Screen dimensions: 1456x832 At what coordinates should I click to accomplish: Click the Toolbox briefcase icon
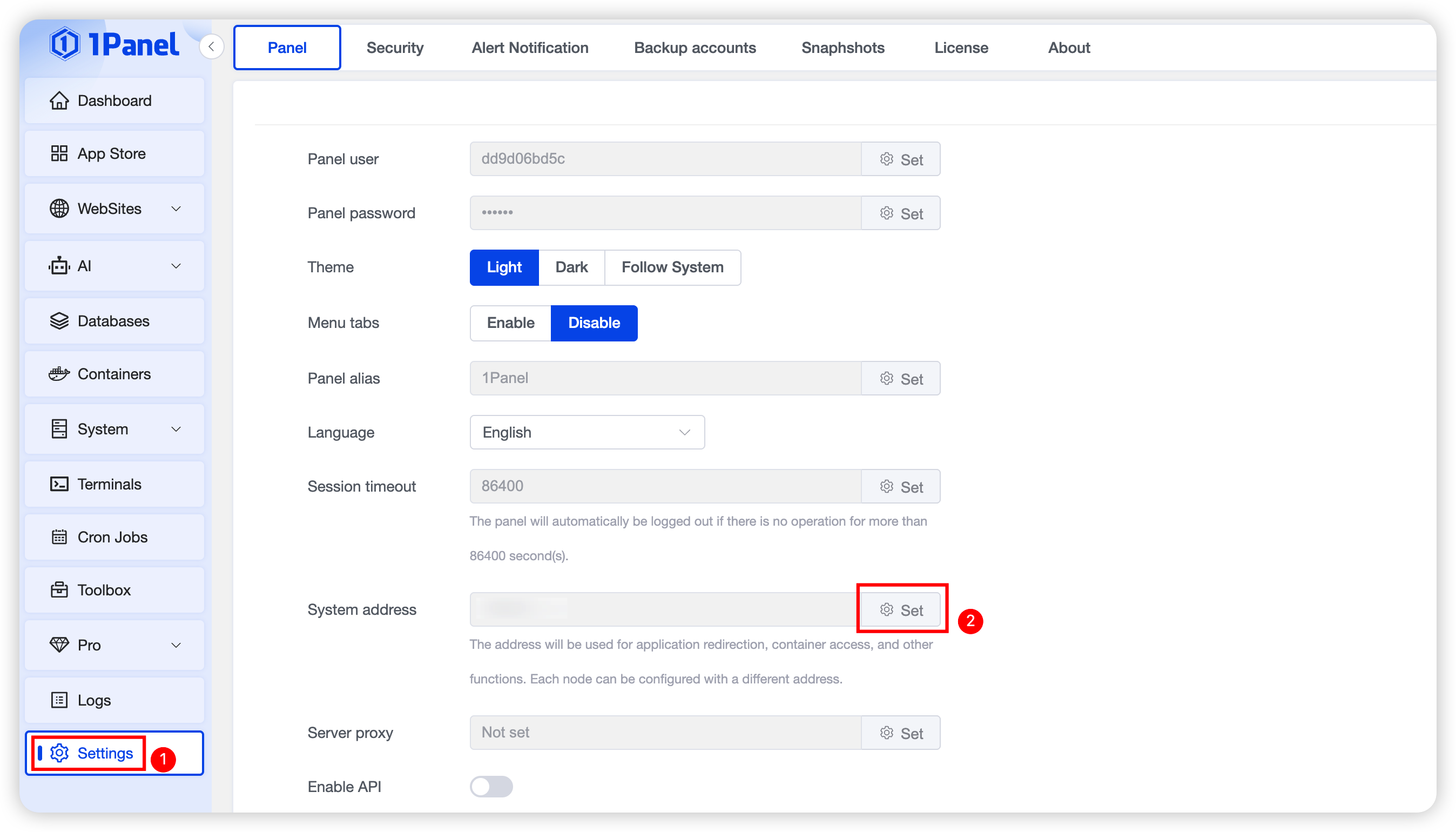coord(59,590)
